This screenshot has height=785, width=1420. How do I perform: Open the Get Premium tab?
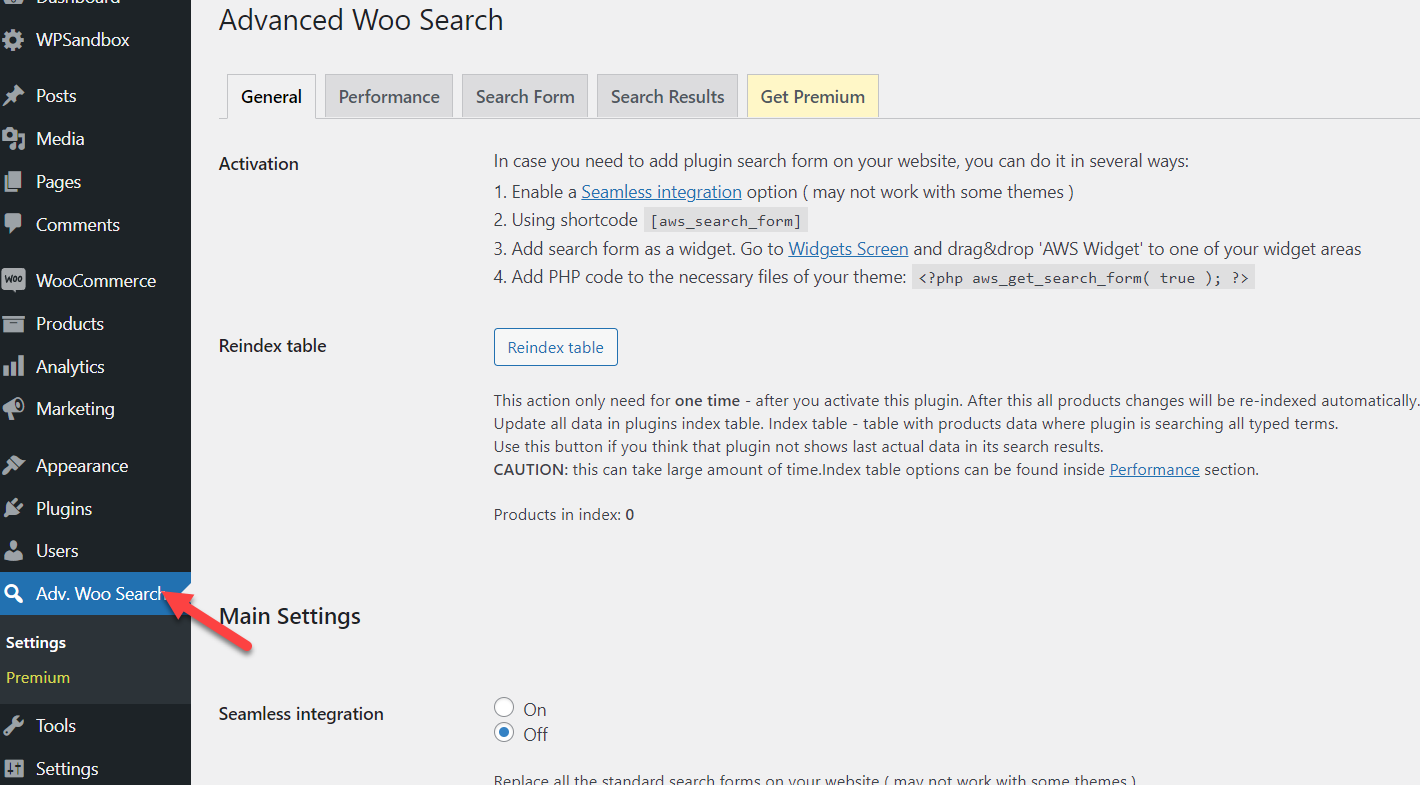(x=812, y=97)
